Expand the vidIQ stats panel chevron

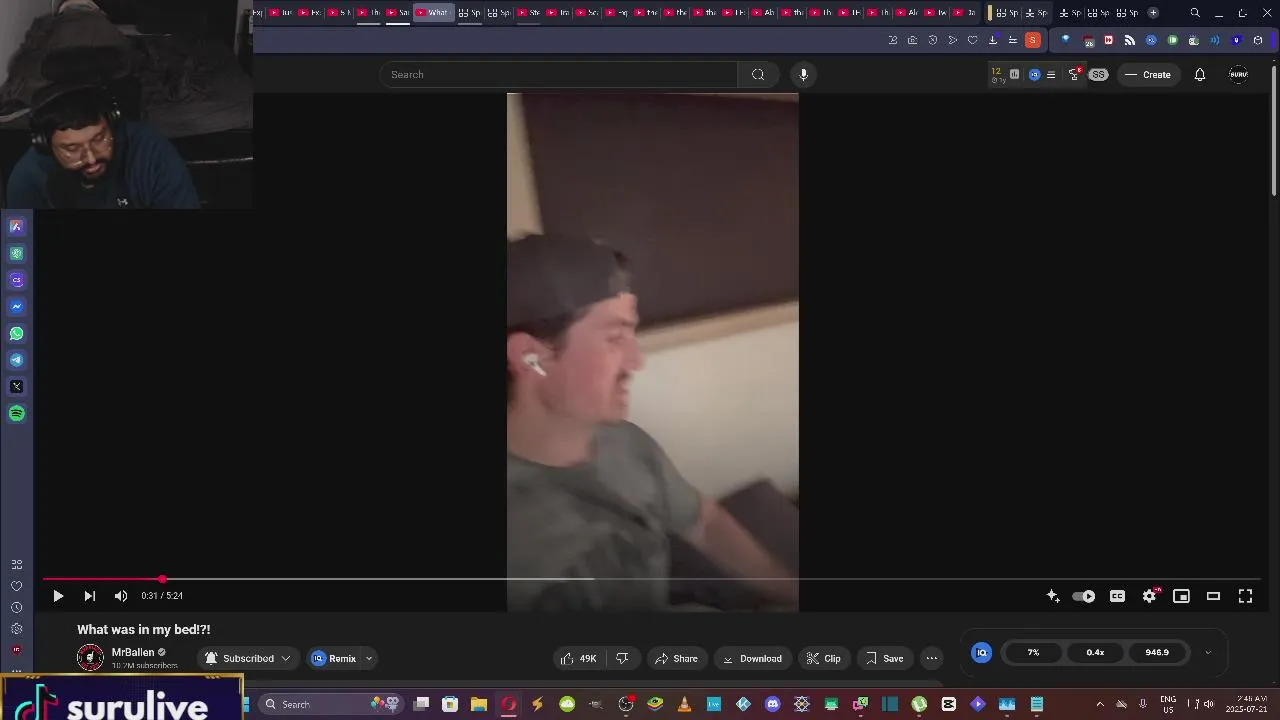[x=1207, y=653]
